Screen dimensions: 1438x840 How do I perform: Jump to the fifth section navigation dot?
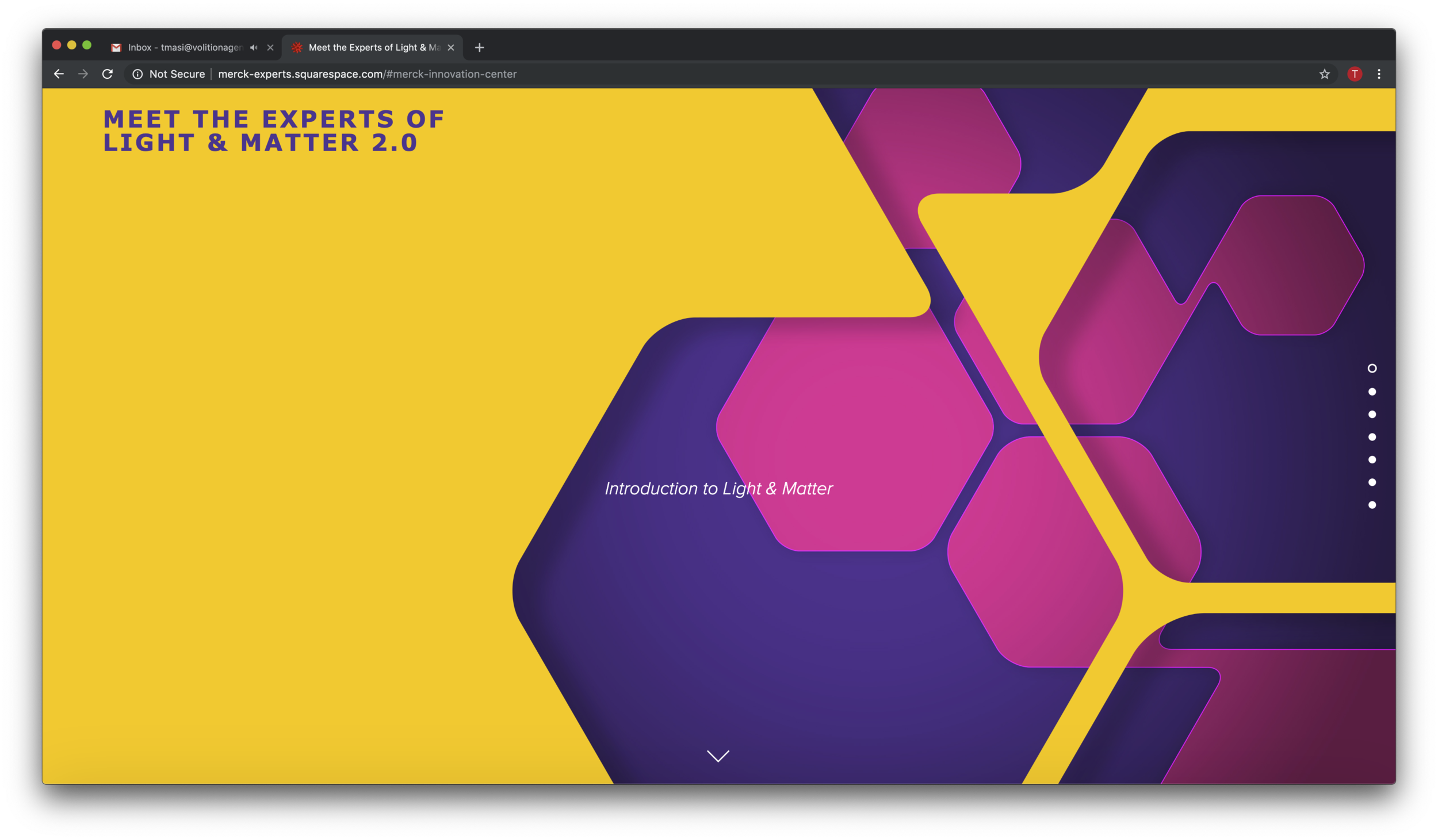(x=1372, y=460)
